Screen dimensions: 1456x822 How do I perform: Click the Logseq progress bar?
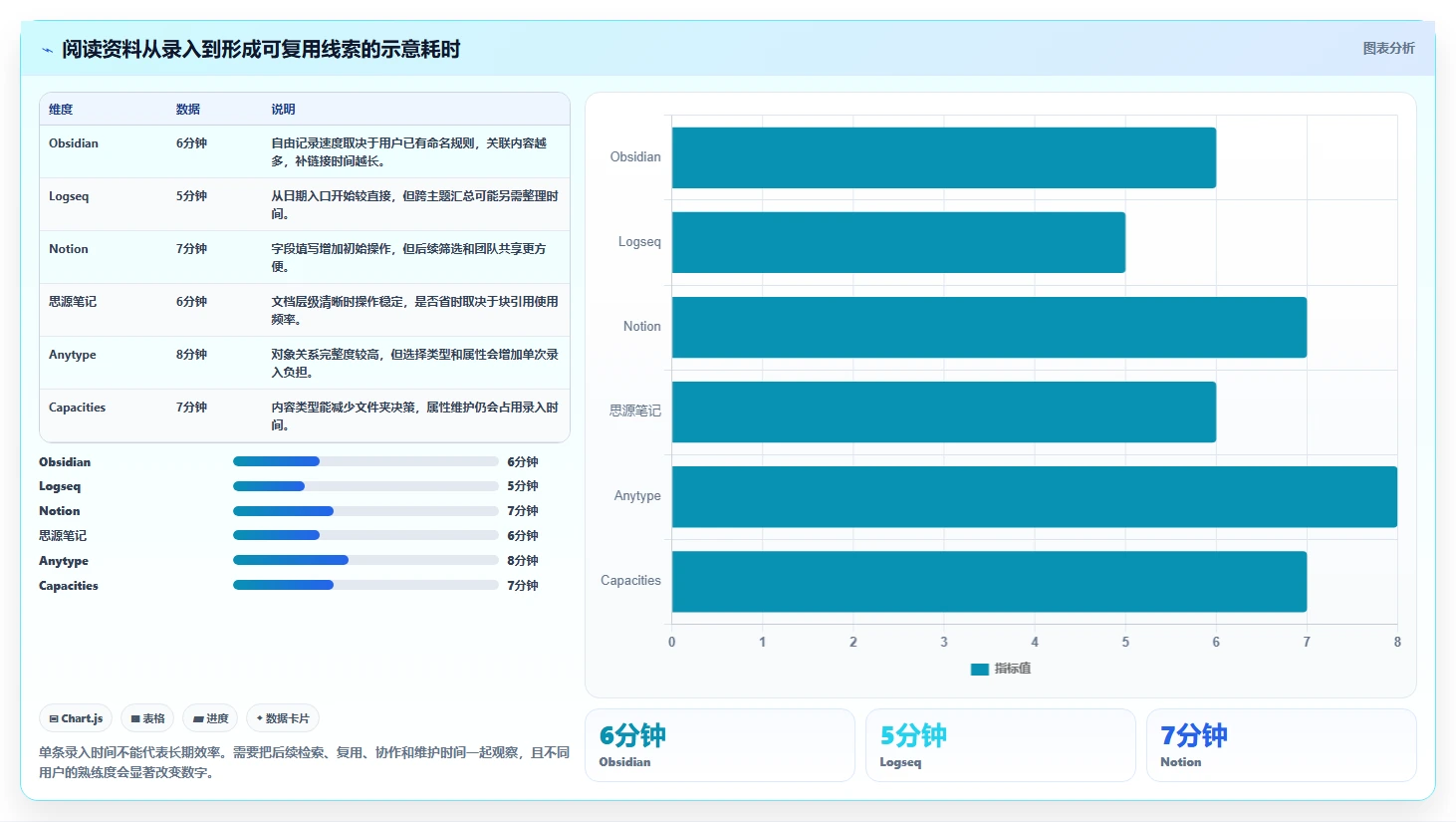click(365, 486)
